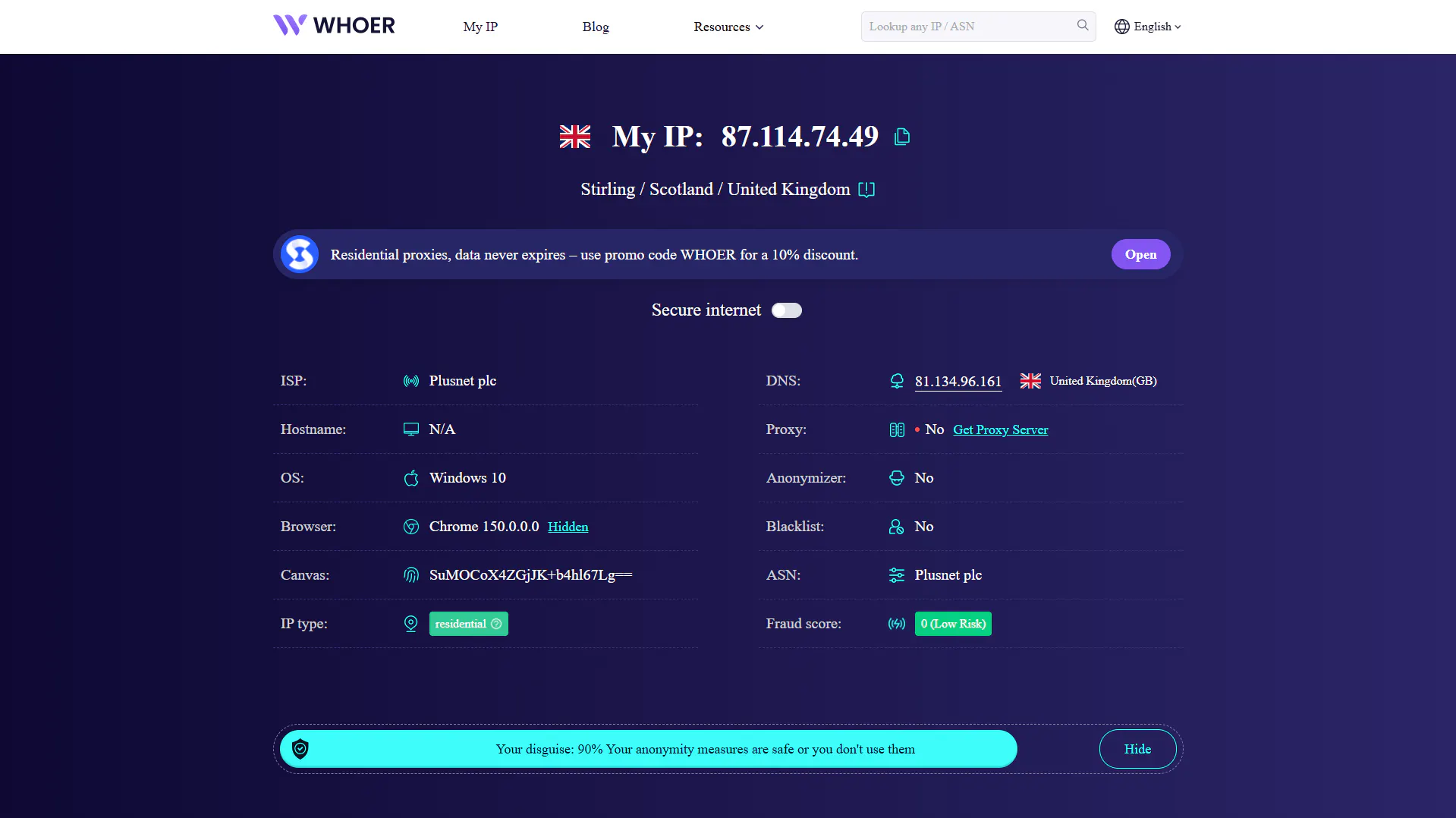Click the Hostname monitor icon

(x=411, y=429)
